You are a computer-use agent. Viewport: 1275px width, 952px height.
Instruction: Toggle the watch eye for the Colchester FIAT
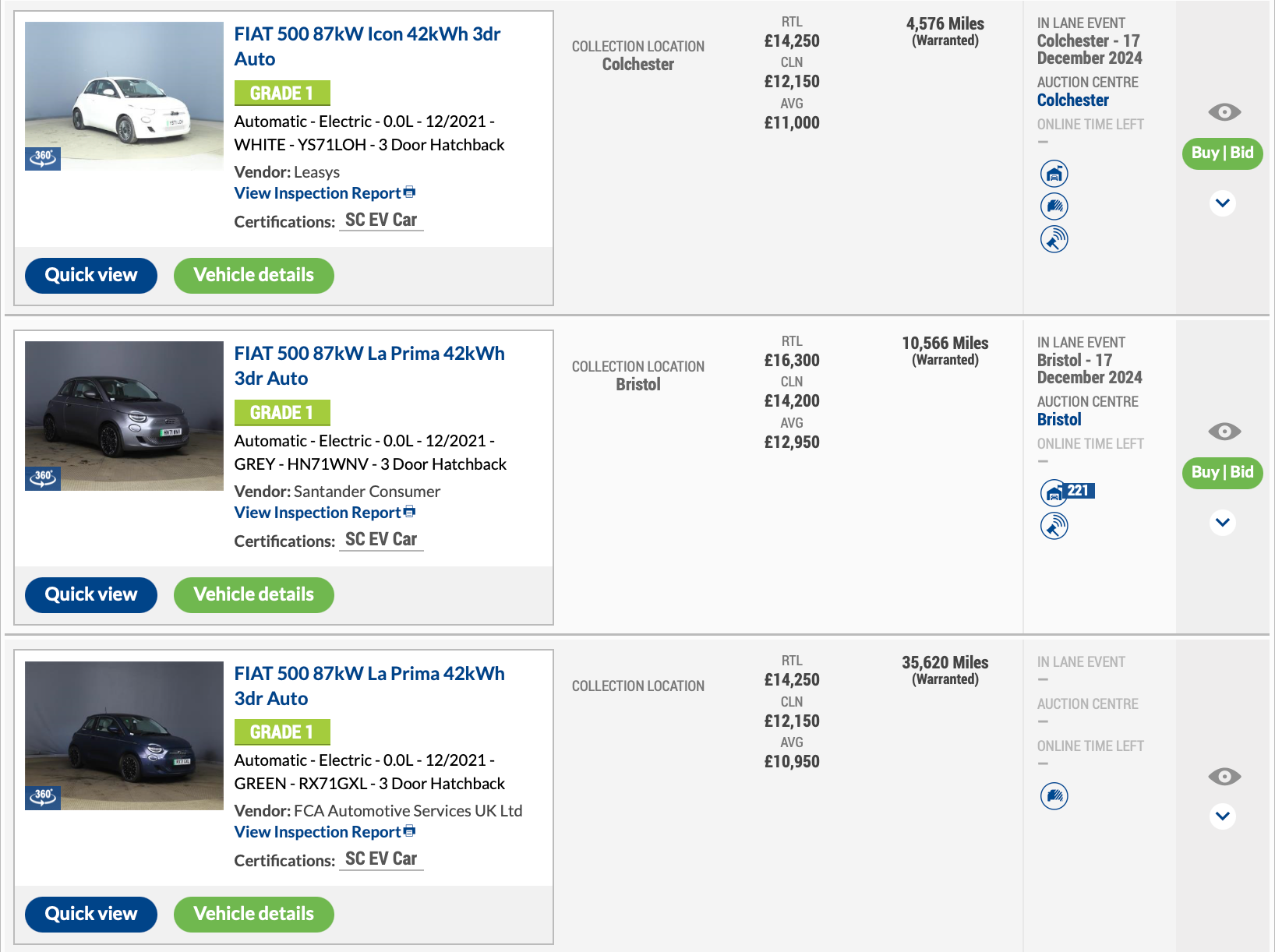click(1224, 112)
